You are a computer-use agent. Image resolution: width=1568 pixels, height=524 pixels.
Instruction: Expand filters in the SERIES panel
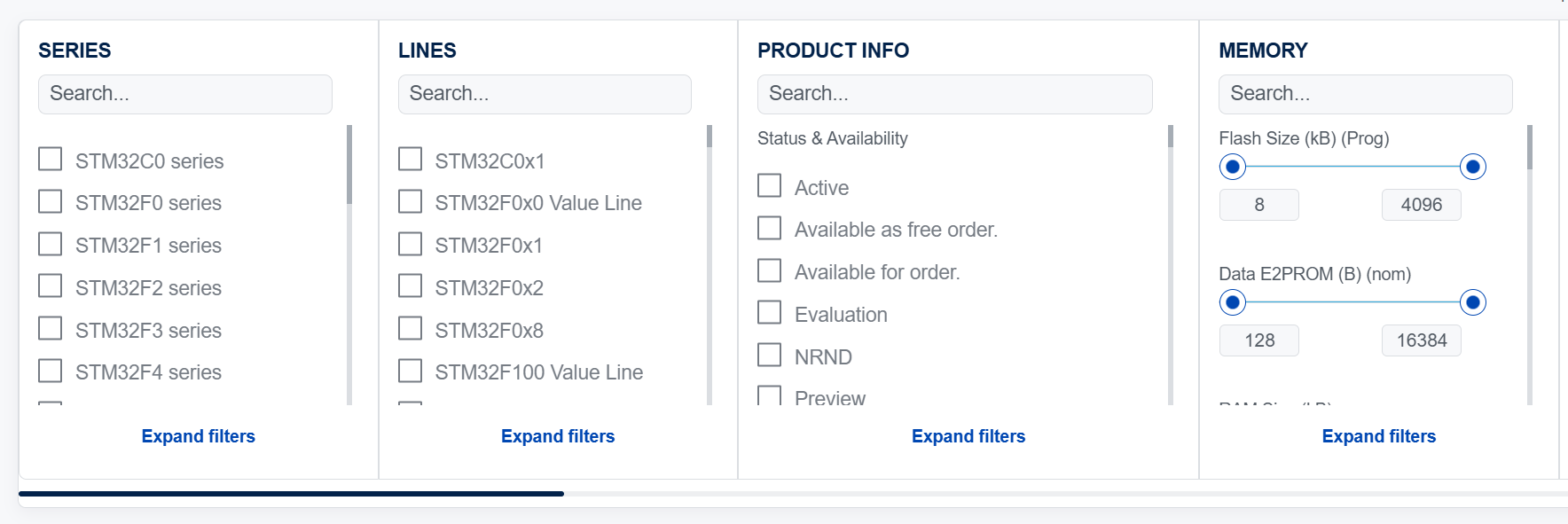pyautogui.click(x=199, y=436)
